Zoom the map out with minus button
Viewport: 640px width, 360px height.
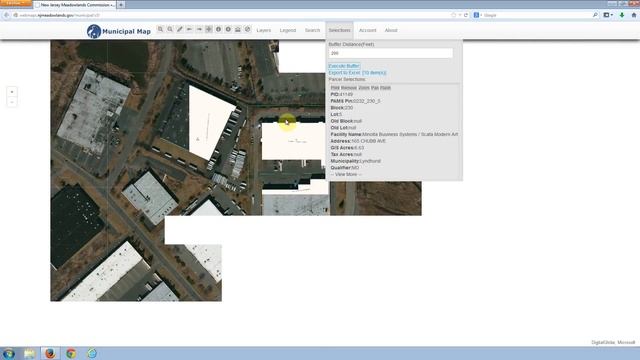[12, 102]
